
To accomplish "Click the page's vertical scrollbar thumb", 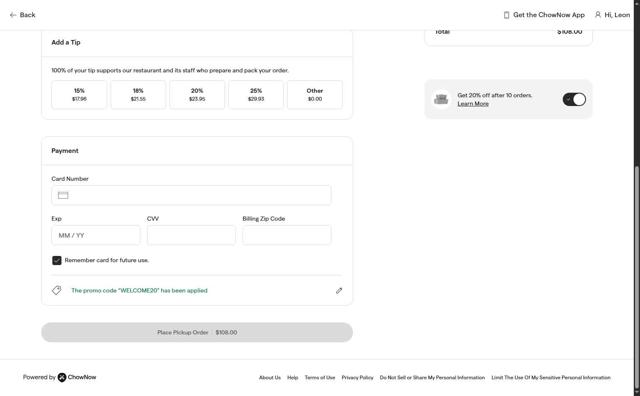I will (x=637, y=278).
